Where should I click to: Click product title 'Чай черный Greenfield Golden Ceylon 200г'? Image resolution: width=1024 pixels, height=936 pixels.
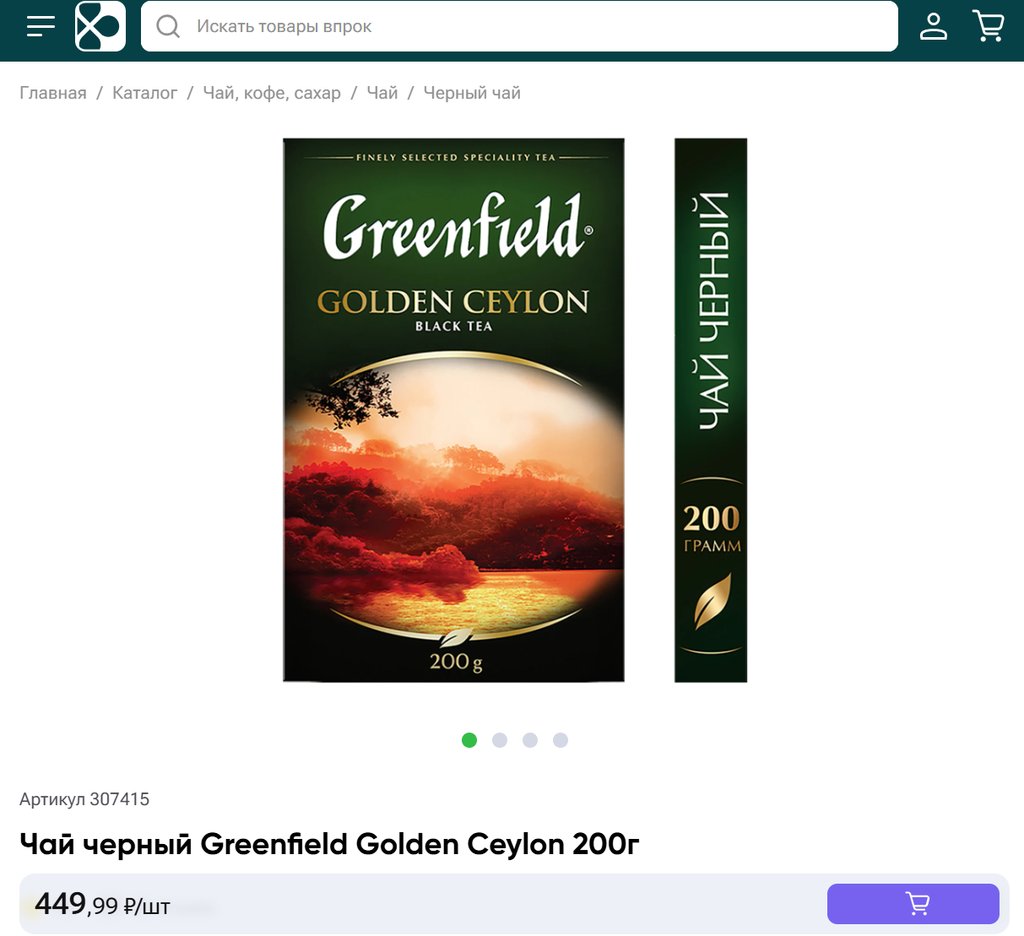329,844
